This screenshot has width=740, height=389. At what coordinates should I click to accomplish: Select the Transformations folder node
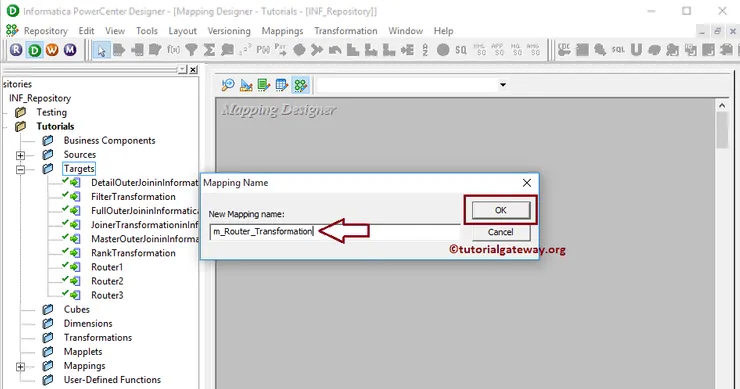(98, 338)
